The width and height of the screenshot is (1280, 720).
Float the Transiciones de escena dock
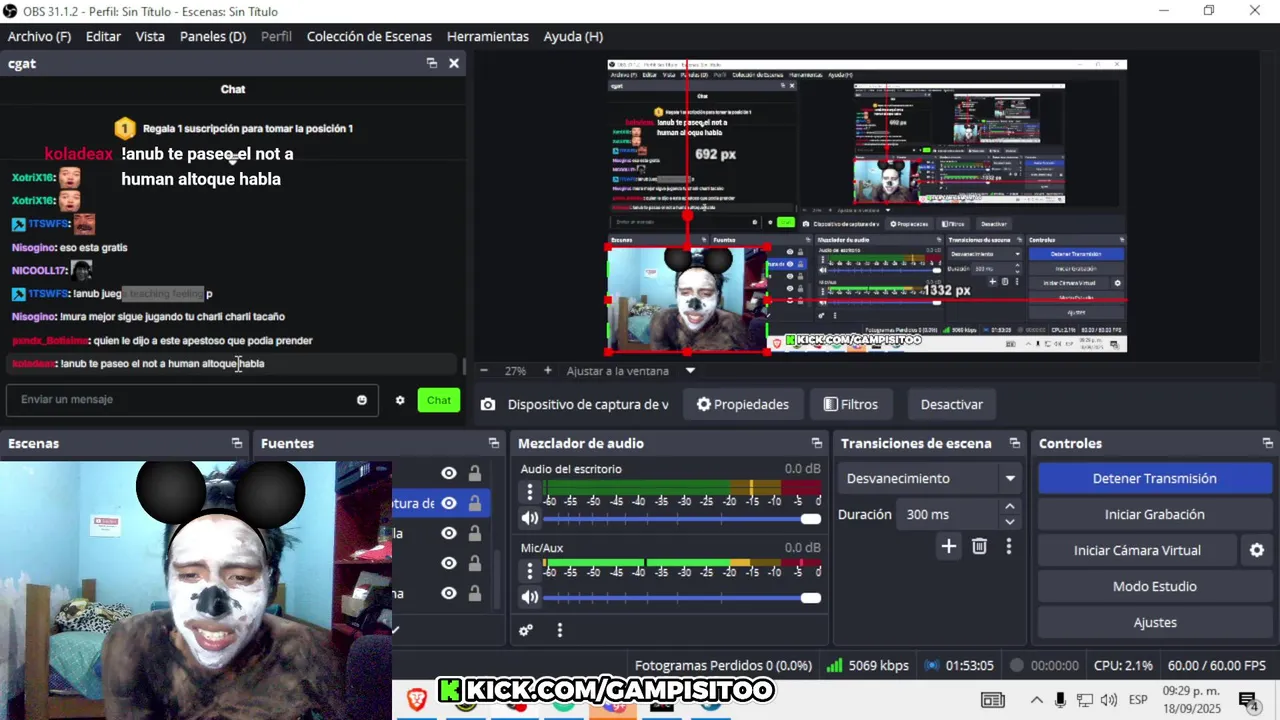[1015, 443]
